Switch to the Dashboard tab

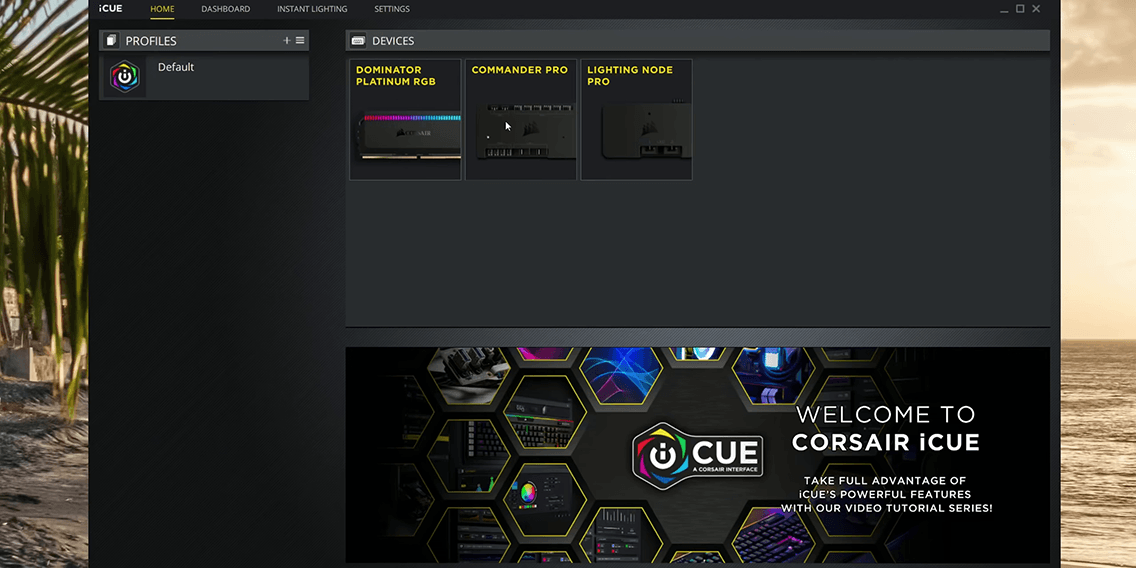click(225, 9)
